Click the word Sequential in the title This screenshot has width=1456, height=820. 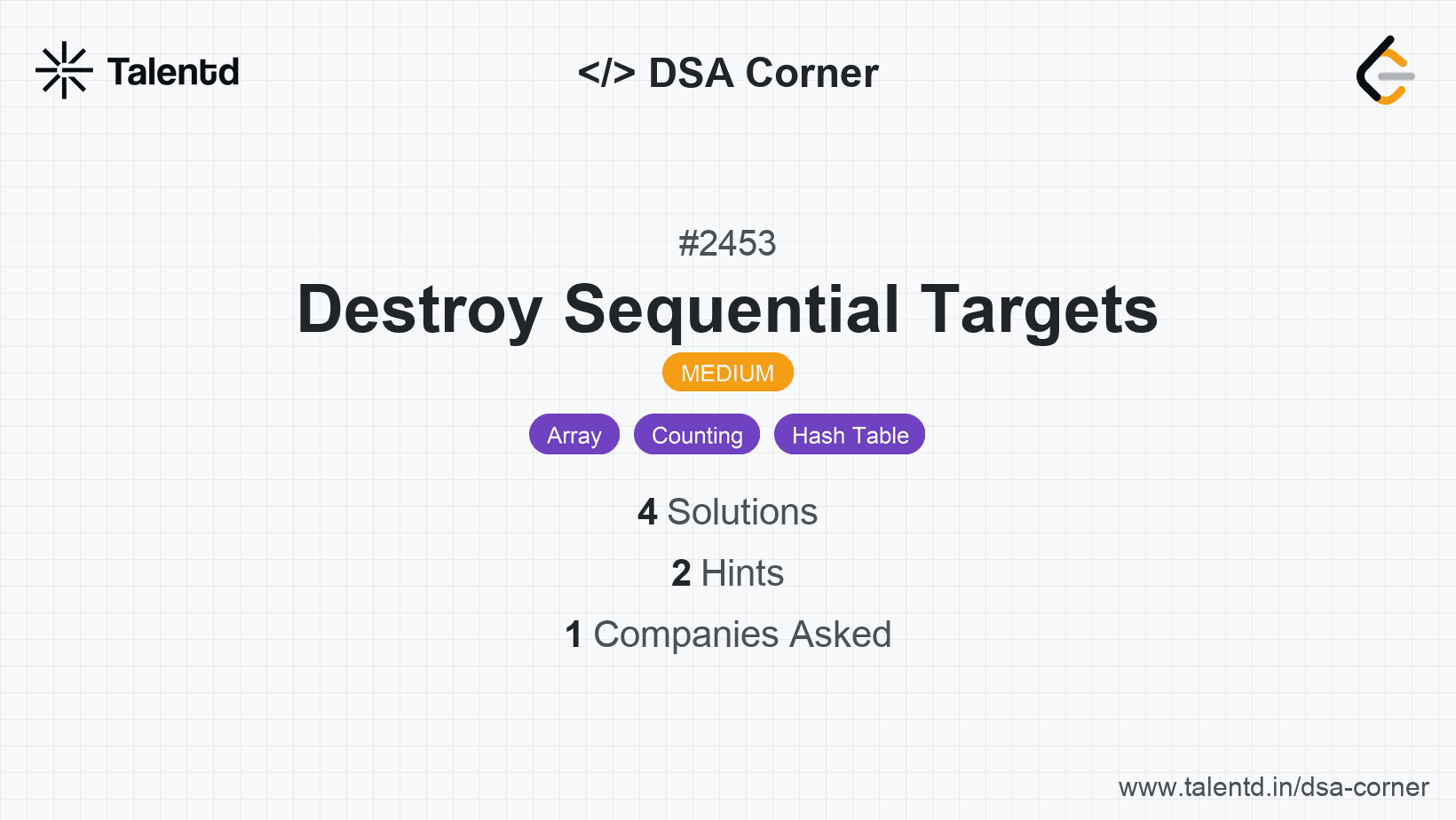click(732, 310)
